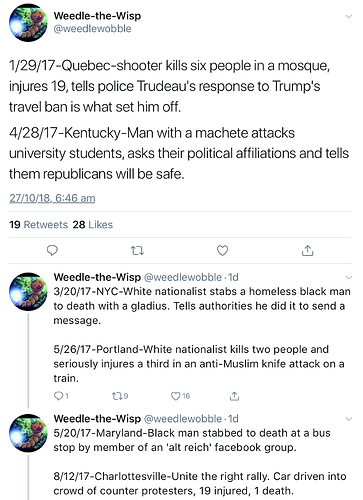Open the main tweet's chevron options menu
The height and width of the screenshot is (500, 363).
point(348,16)
